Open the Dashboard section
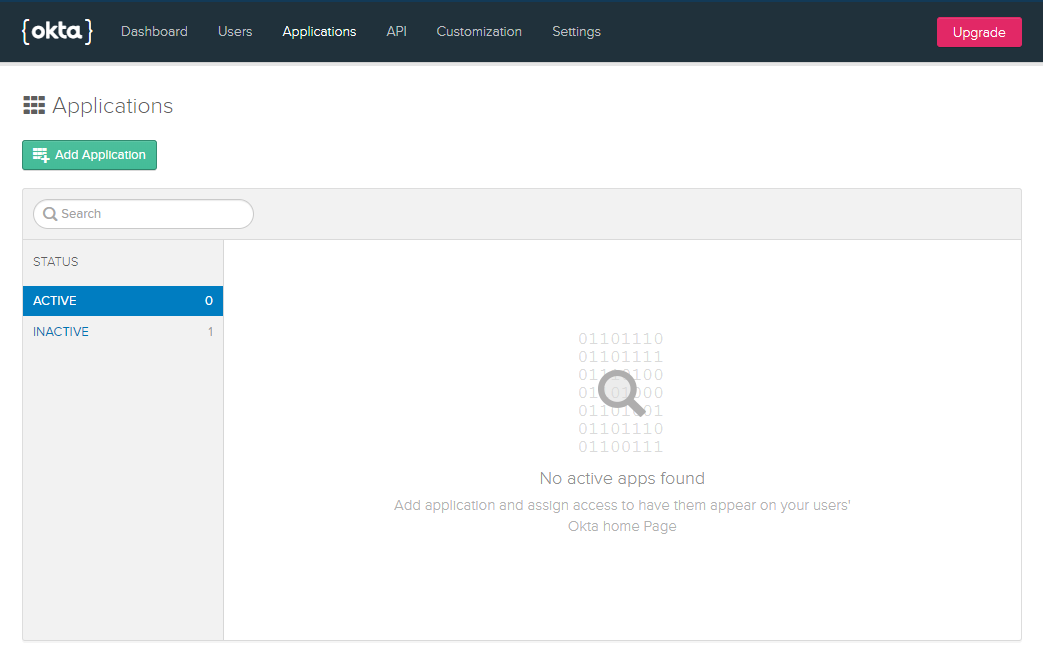Viewport: 1043px width, 660px height. point(154,31)
